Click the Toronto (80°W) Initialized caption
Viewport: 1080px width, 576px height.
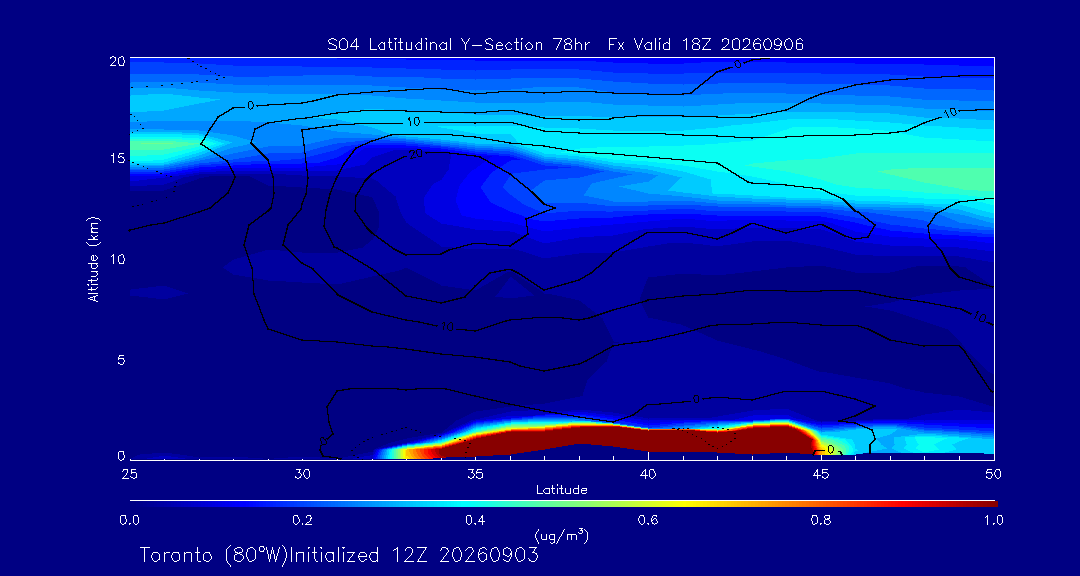(339, 555)
